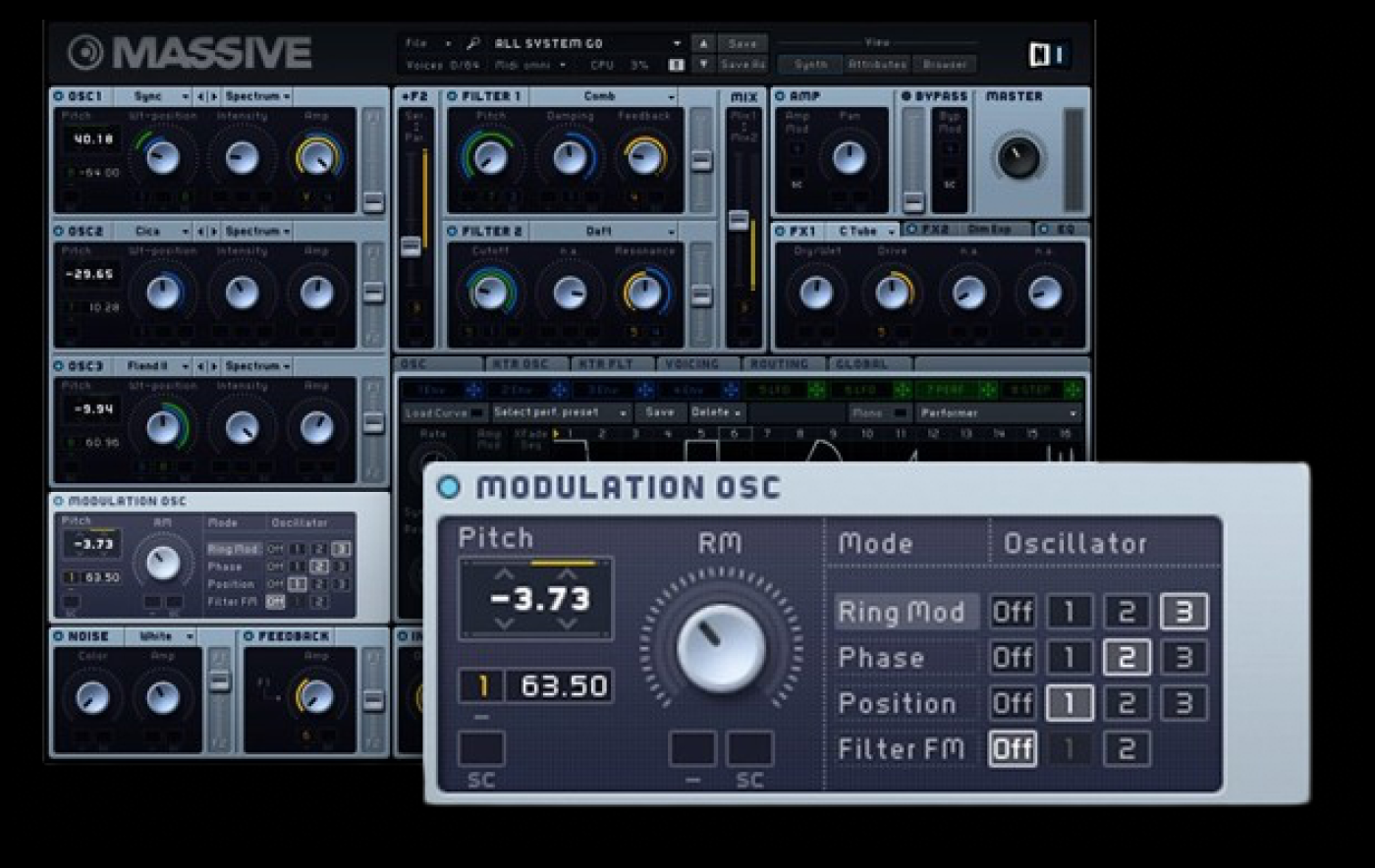Screen dimensions: 1375x868
Task: Open OSC1 Sync wavetable dropdown
Action: tap(154, 97)
